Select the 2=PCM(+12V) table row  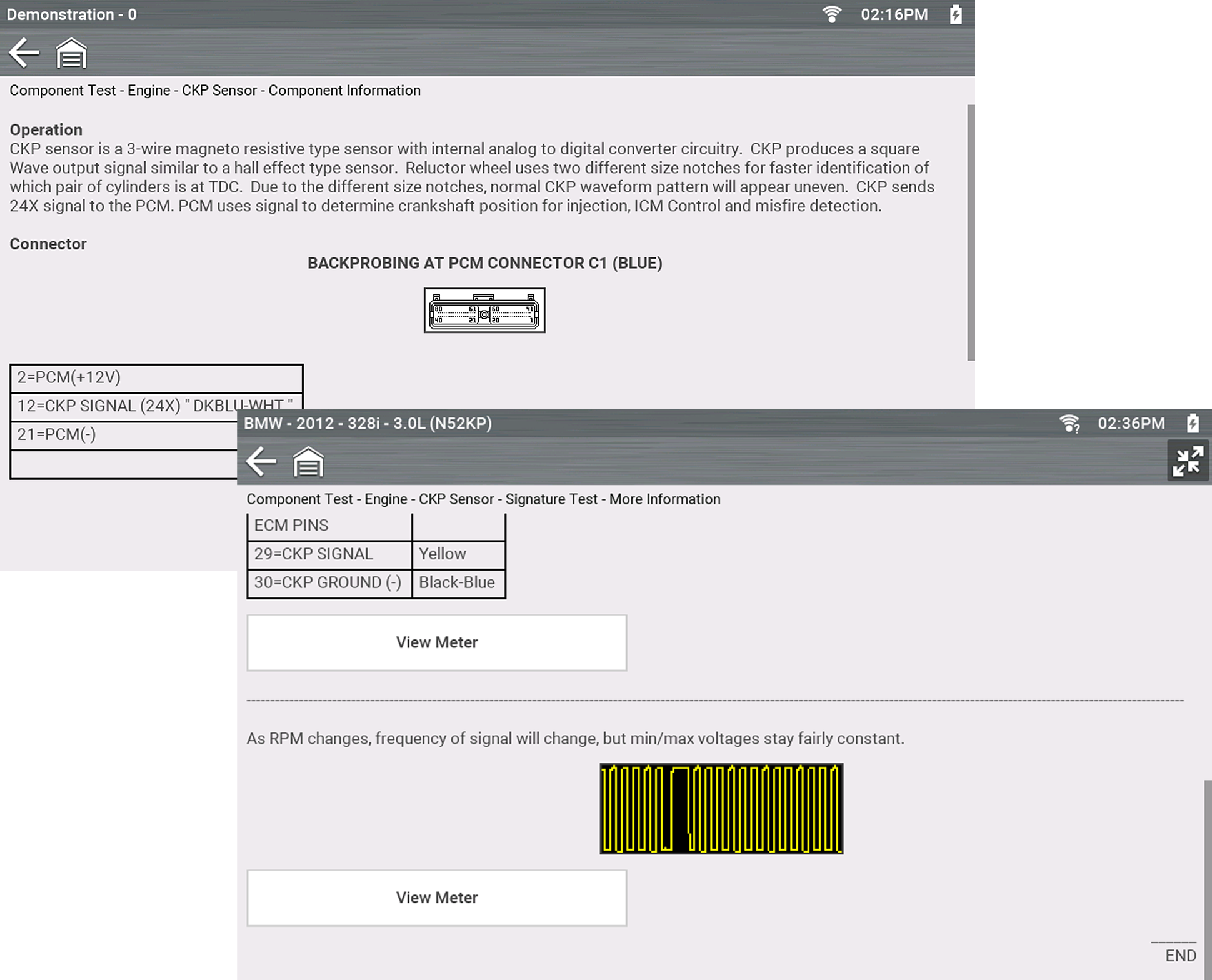(156, 377)
